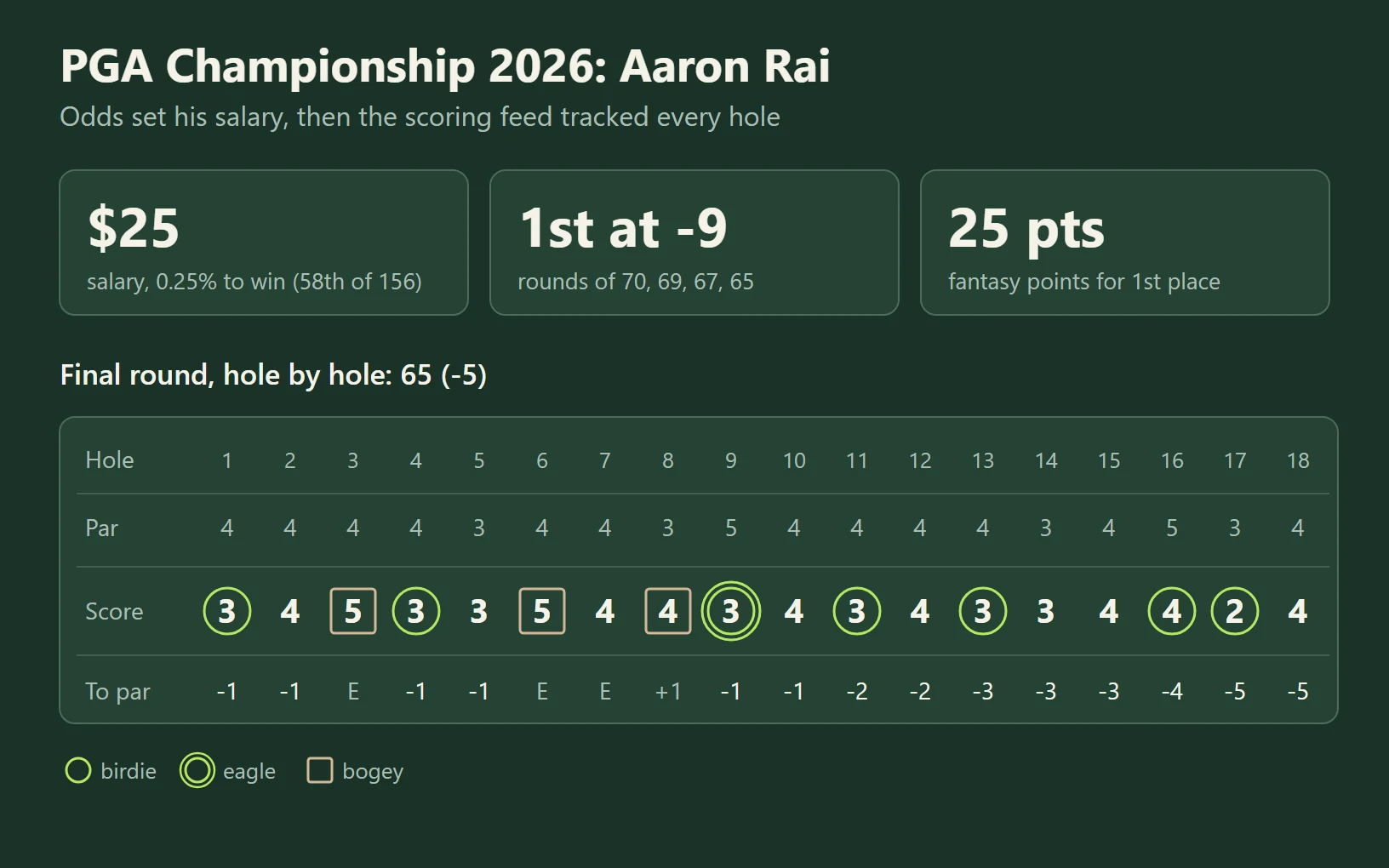
Task: Click the birdie legend circle icon
Action: click(78, 771)
